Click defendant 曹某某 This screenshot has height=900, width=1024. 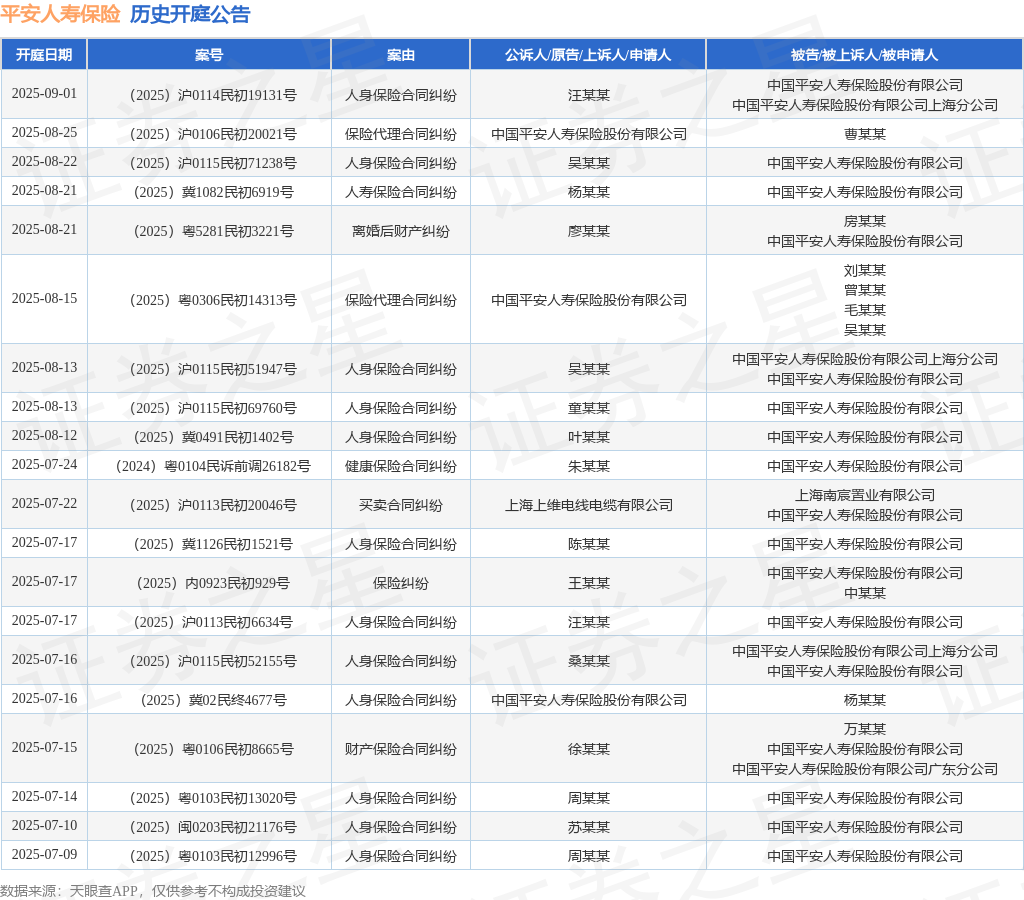[865, 135]
